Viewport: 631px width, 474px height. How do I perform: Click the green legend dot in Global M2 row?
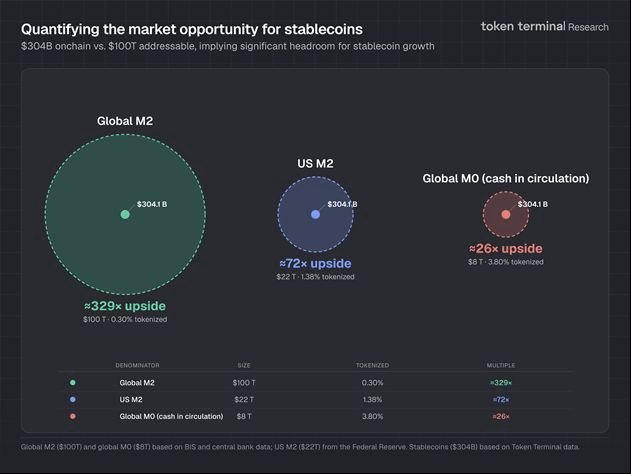coord(72,382)
